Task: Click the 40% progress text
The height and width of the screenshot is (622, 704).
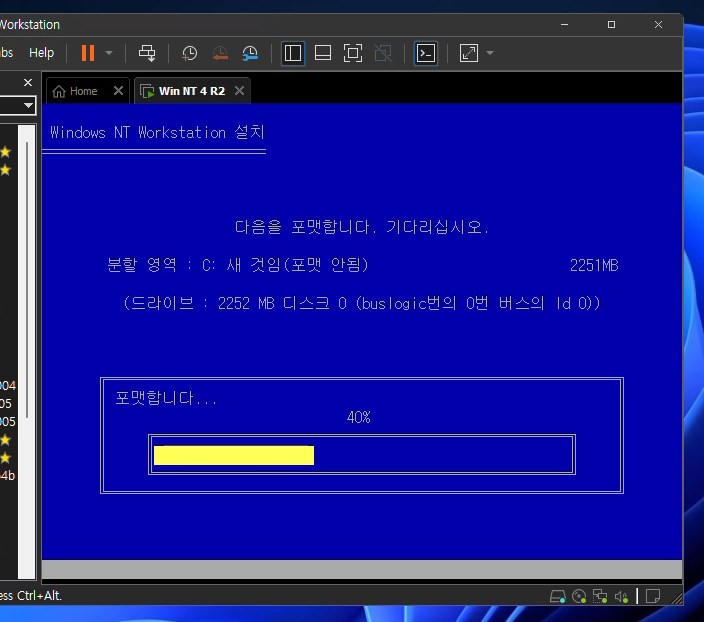Action: (358, 417)
